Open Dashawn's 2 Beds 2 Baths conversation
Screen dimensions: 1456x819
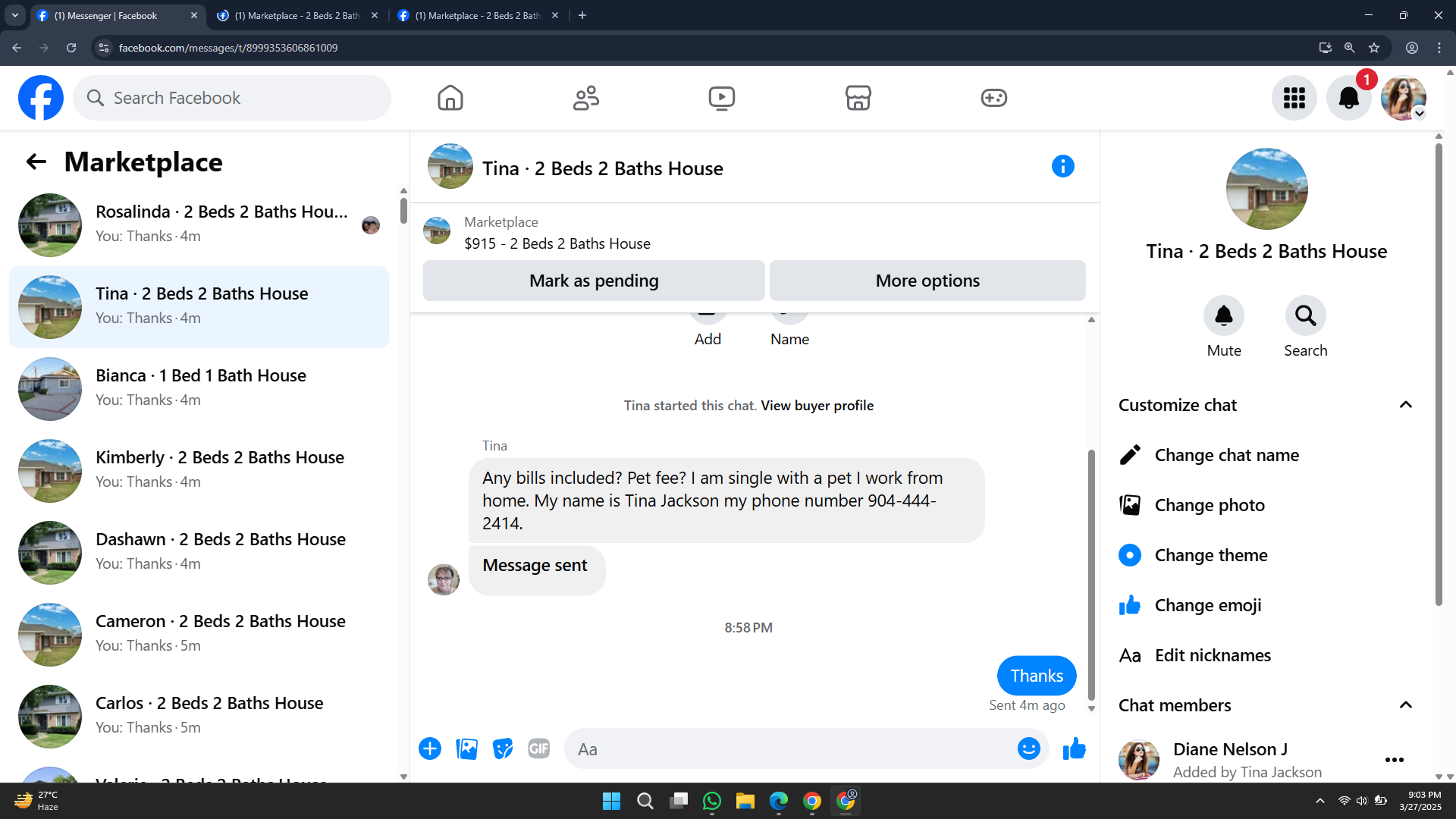(199, 553)
